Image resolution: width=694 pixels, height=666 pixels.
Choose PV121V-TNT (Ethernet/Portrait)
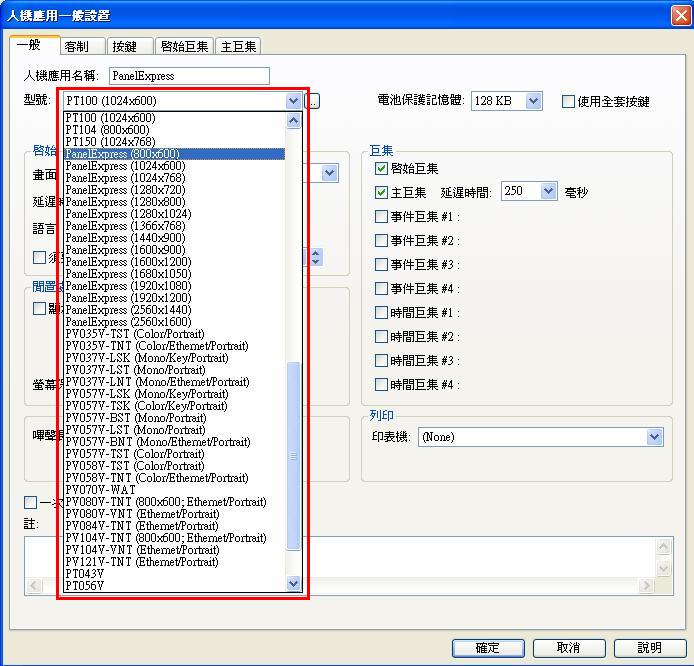click(175, 562)
